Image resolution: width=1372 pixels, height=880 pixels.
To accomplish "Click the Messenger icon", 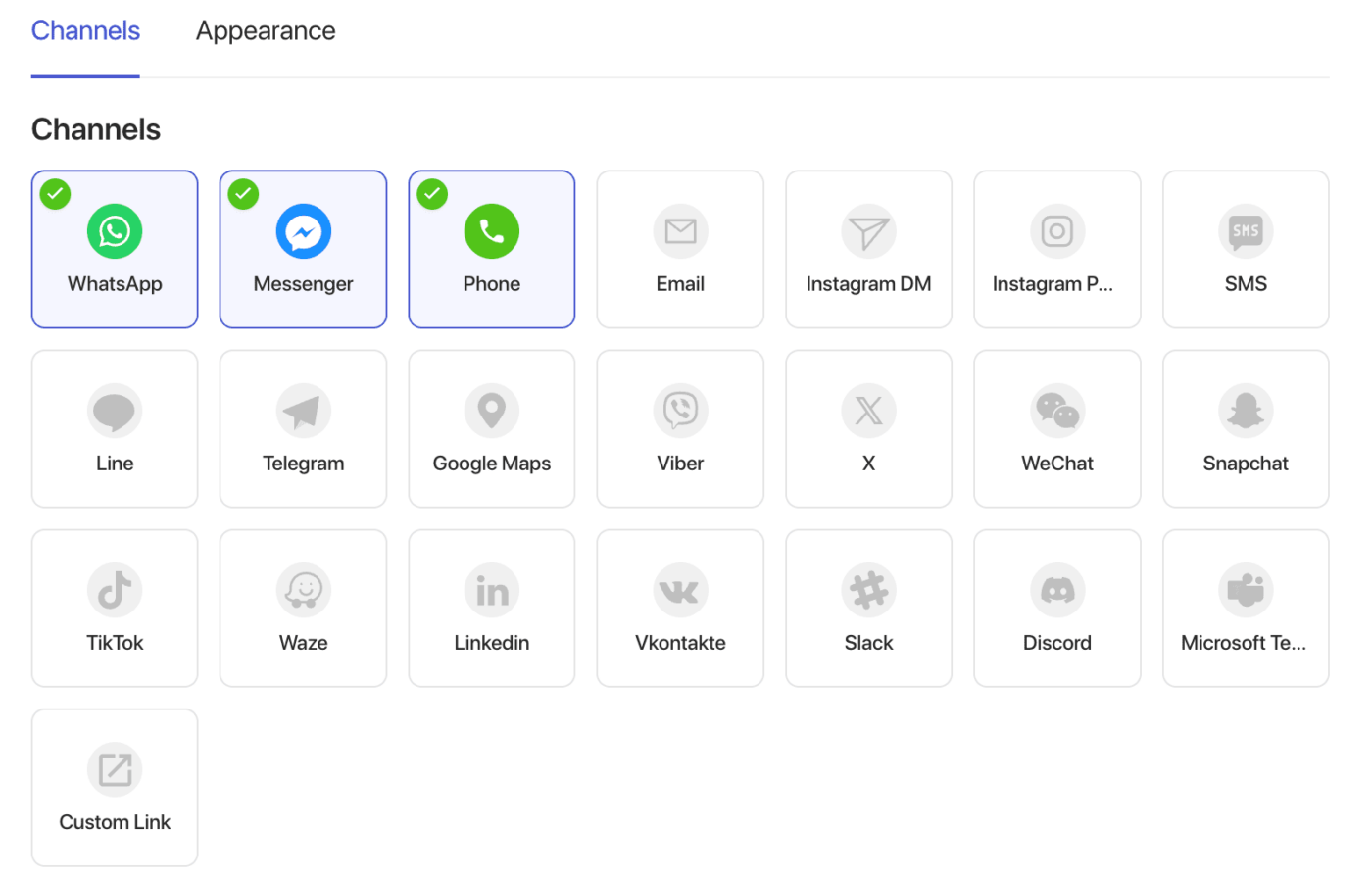I will click(x=303, y=231).
